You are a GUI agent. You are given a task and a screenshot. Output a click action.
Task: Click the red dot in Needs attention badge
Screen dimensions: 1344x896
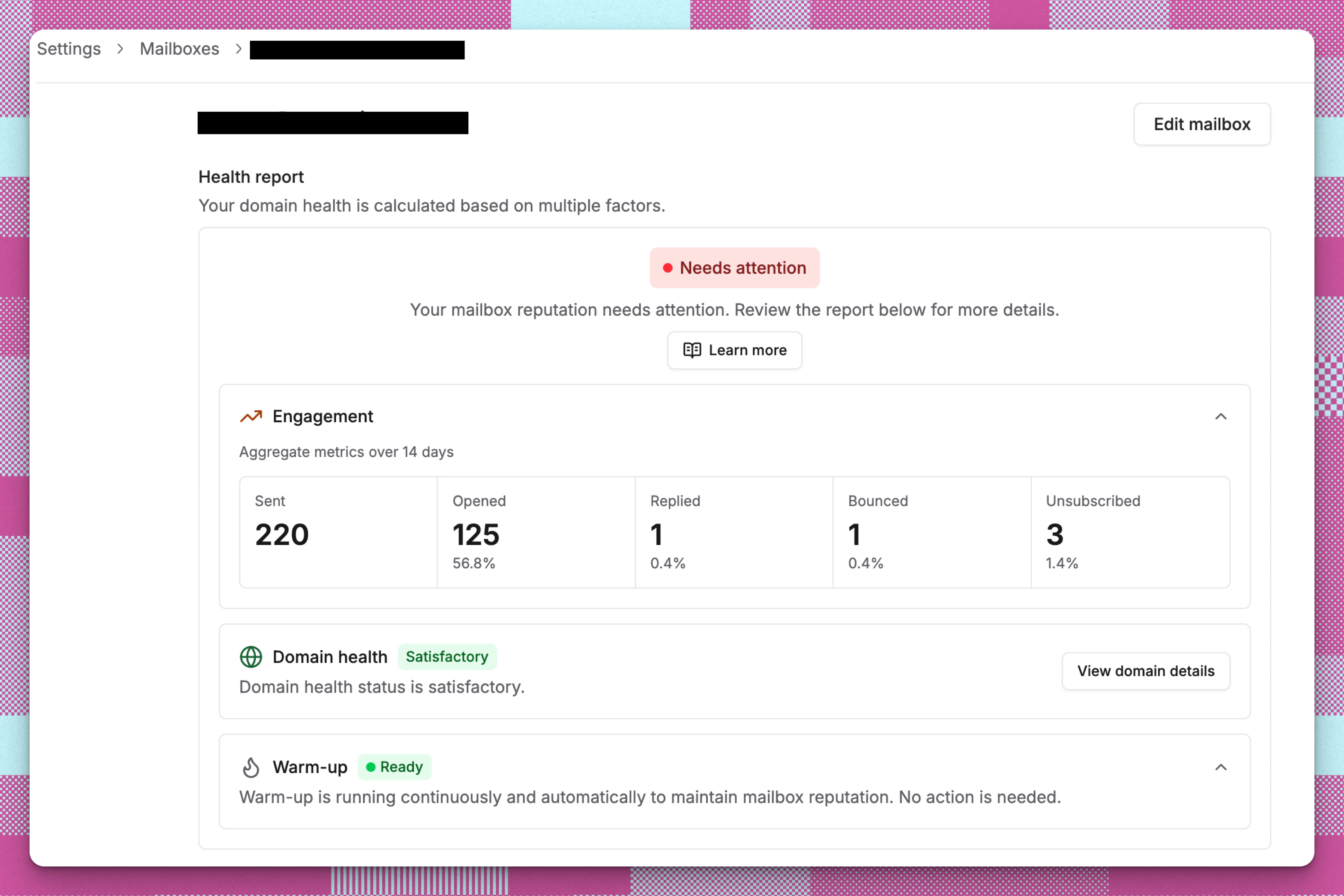[x=667, y=268]
